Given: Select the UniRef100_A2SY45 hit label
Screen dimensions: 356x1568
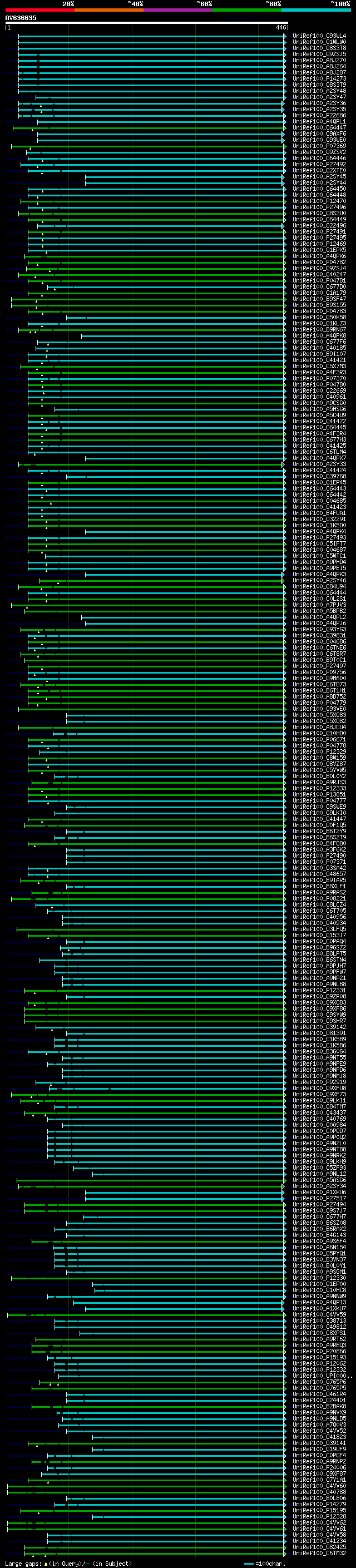Looking at the screenshot, I should 319,176.
